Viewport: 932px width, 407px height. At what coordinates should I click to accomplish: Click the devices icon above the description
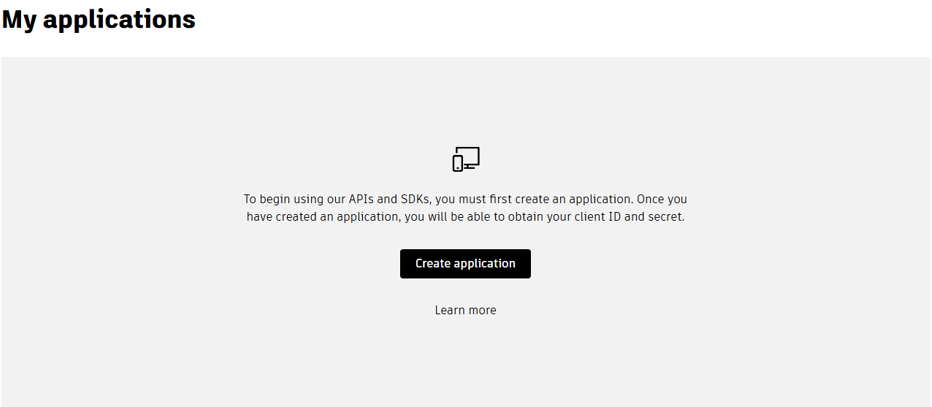tap(466, 159)
